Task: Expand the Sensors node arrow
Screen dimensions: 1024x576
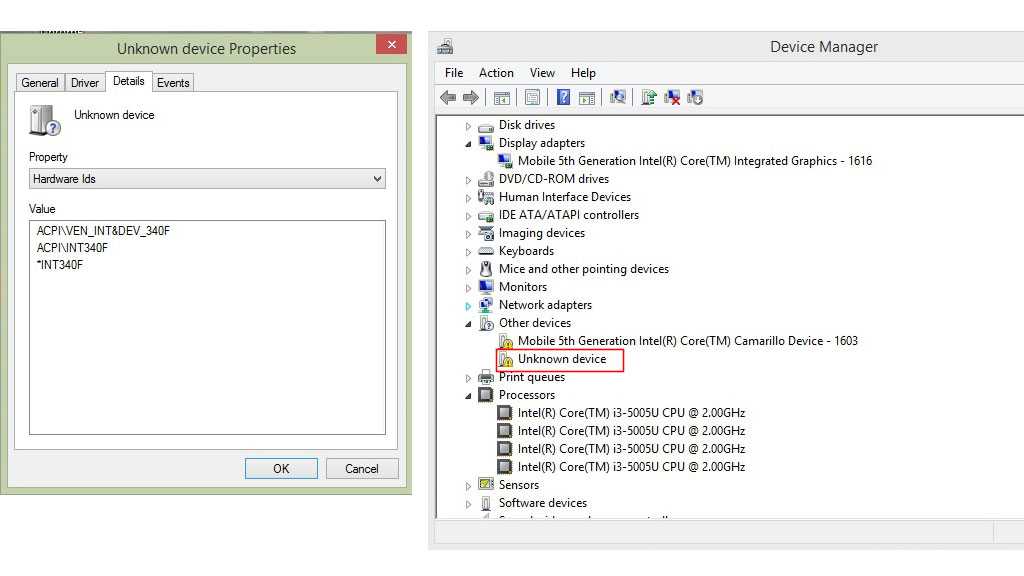Action: tap(468, 486)
